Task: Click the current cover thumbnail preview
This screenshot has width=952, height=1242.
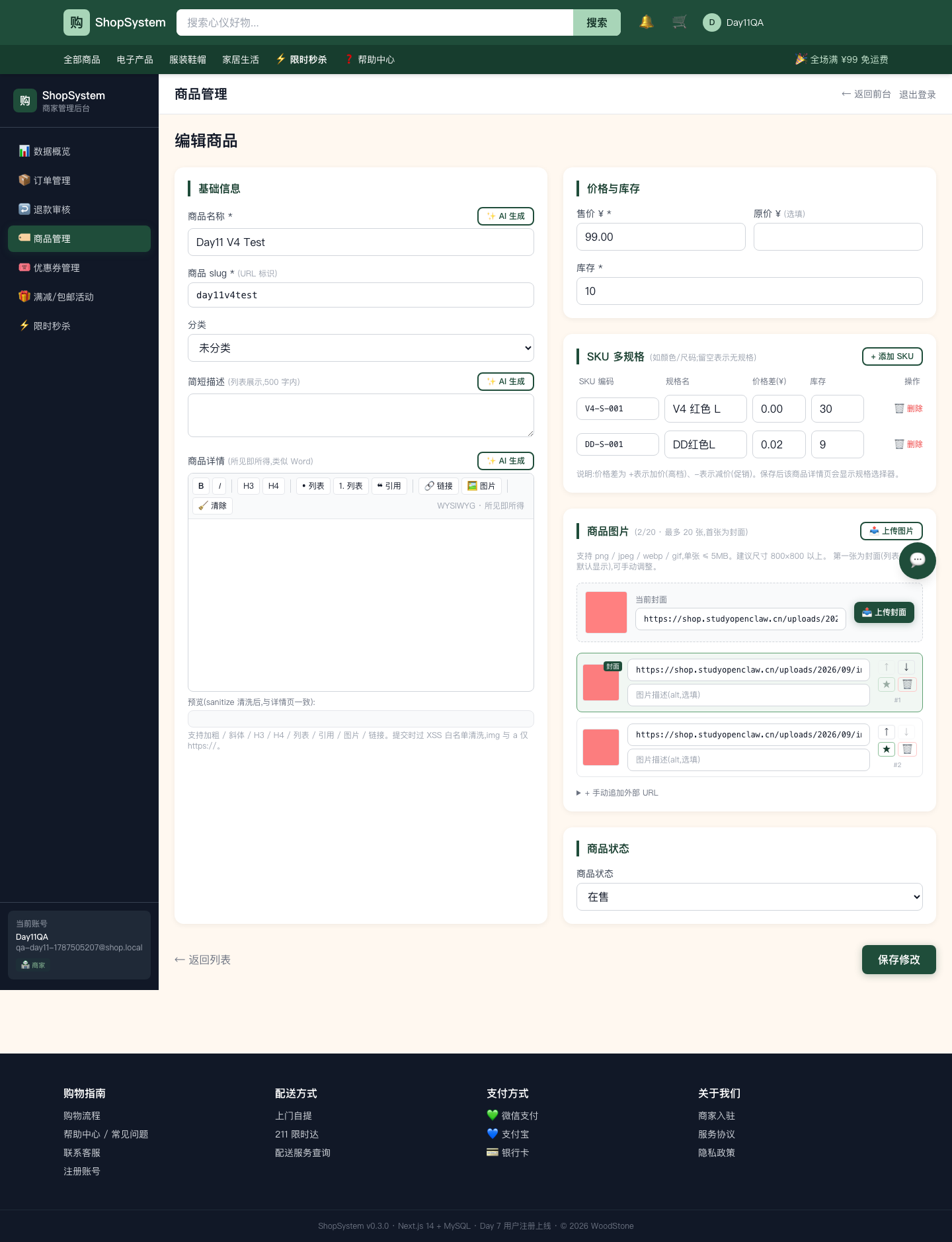Action: click(606, 612)
